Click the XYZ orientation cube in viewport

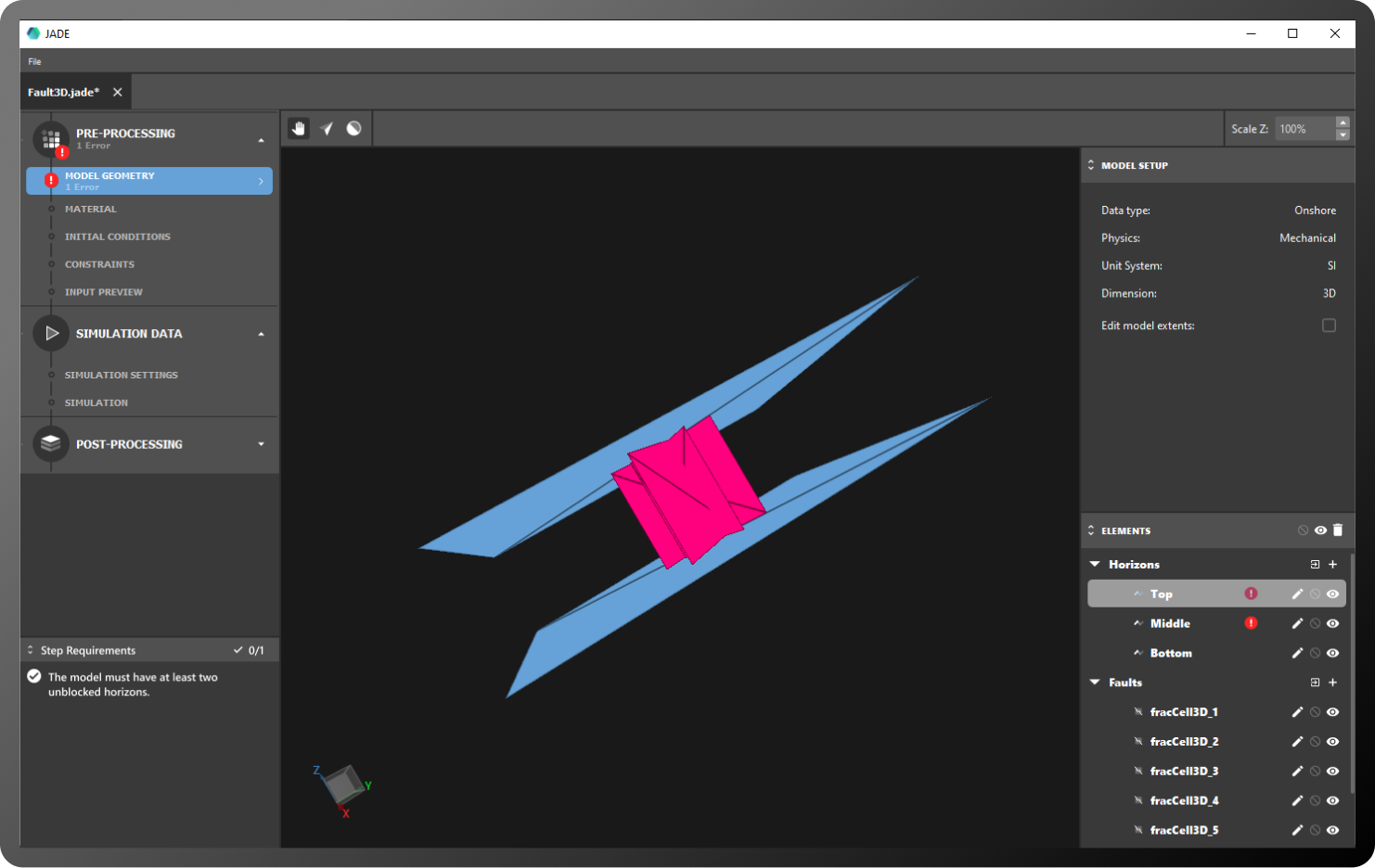[344, 785]
